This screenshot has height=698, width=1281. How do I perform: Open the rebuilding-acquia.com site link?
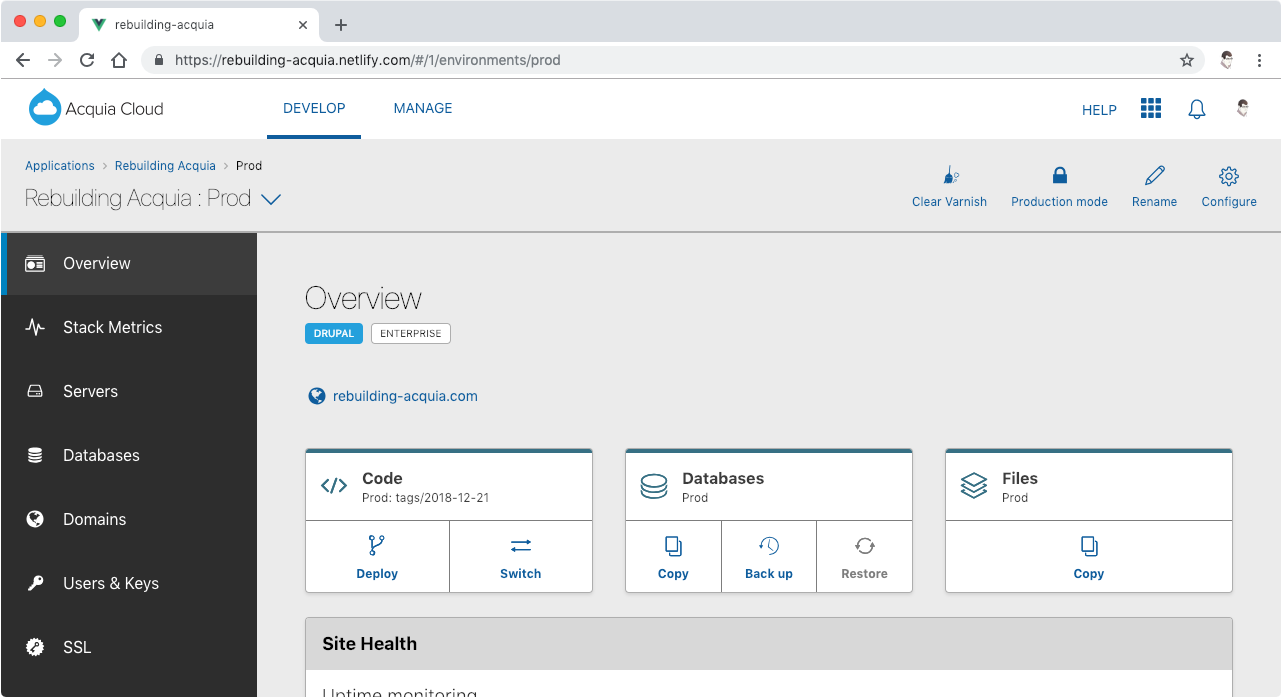coord(404,396)
